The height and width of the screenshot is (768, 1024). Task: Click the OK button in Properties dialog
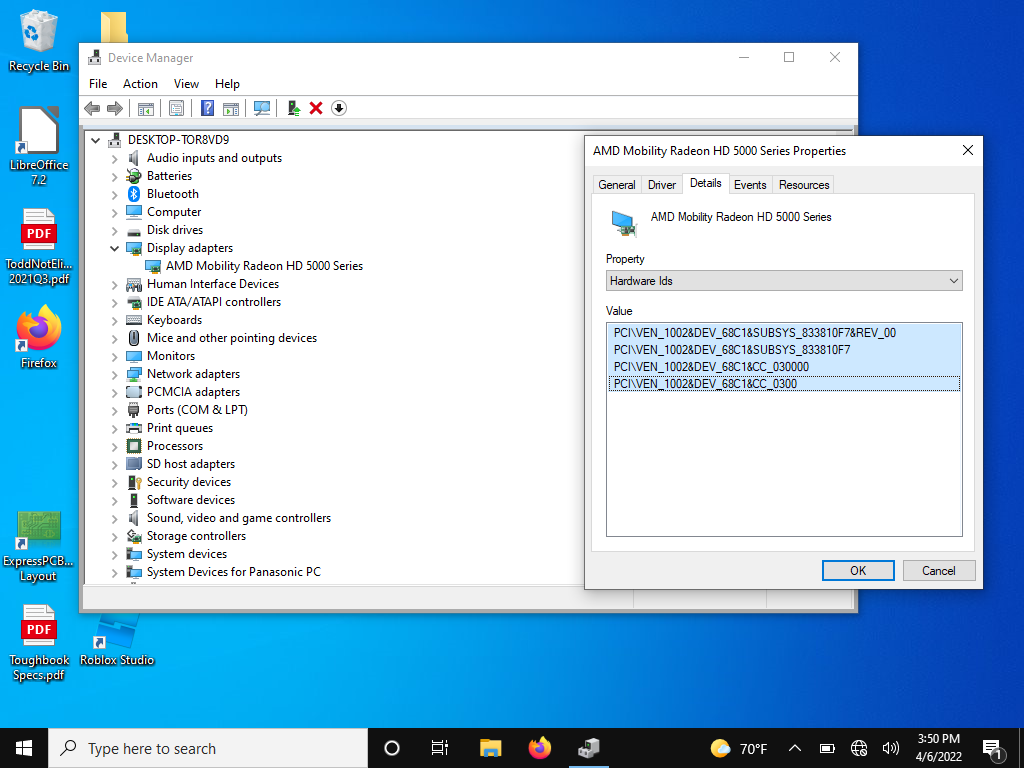coord(858,571)
